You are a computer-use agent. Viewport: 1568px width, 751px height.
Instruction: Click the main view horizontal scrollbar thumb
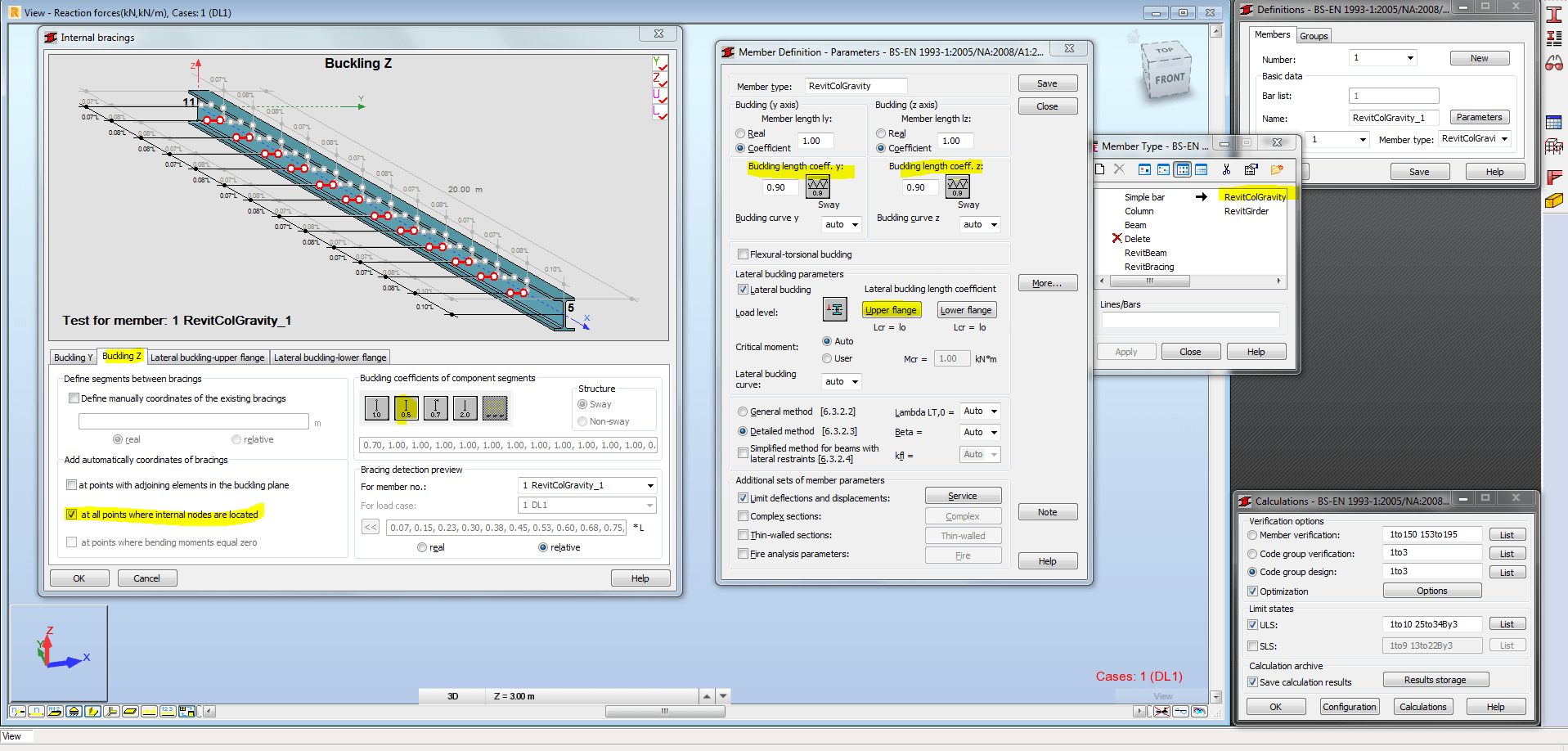(665, 711)
